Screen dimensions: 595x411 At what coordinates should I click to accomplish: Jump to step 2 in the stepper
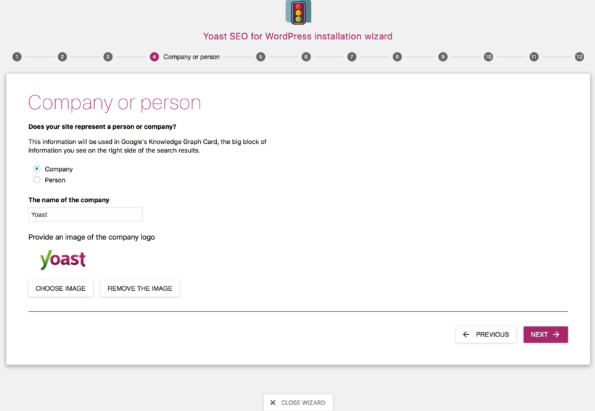click(62, 57)
